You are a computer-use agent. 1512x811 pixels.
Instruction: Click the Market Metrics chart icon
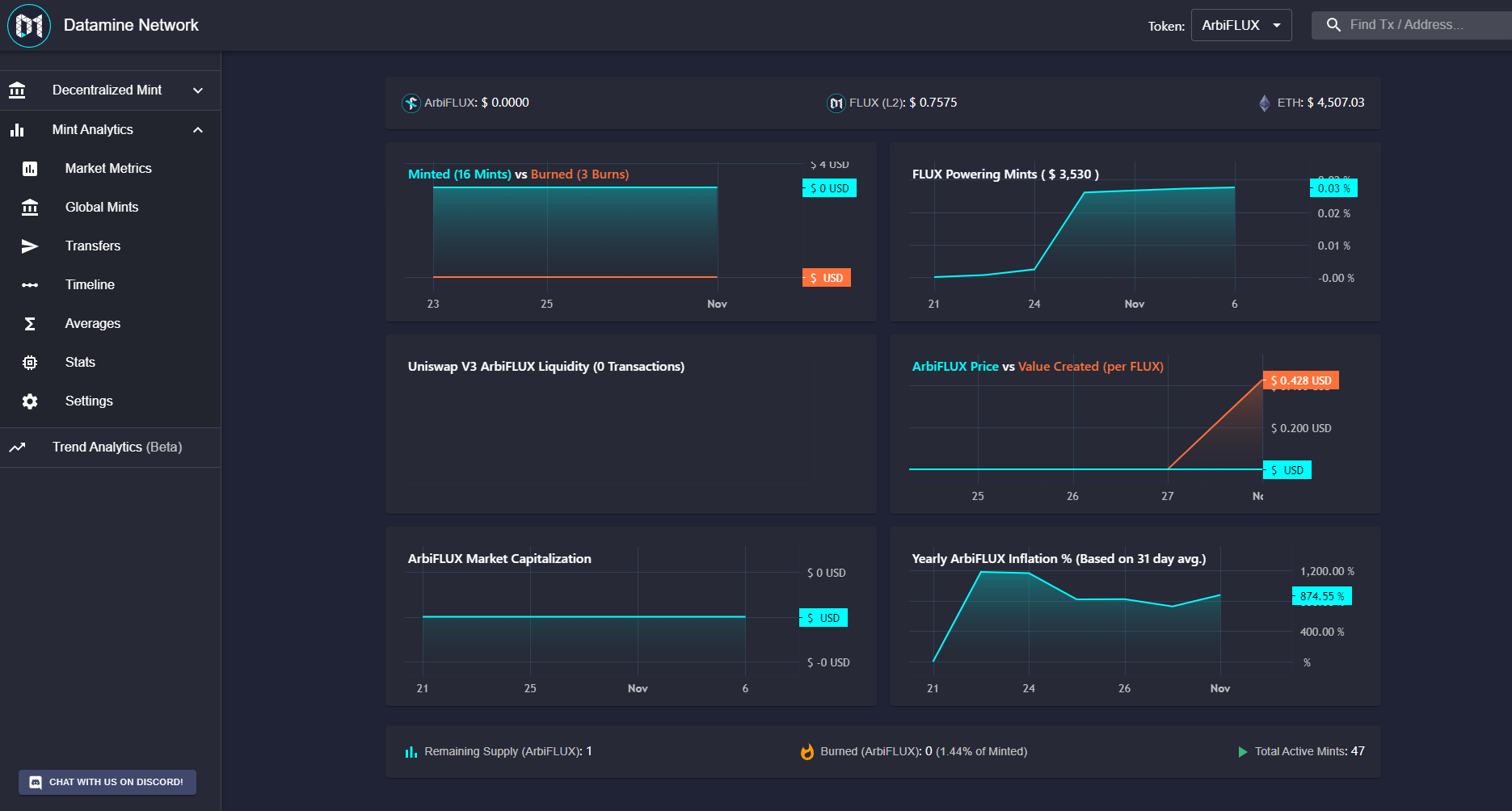pyautogui.click(x=30, y=169)
